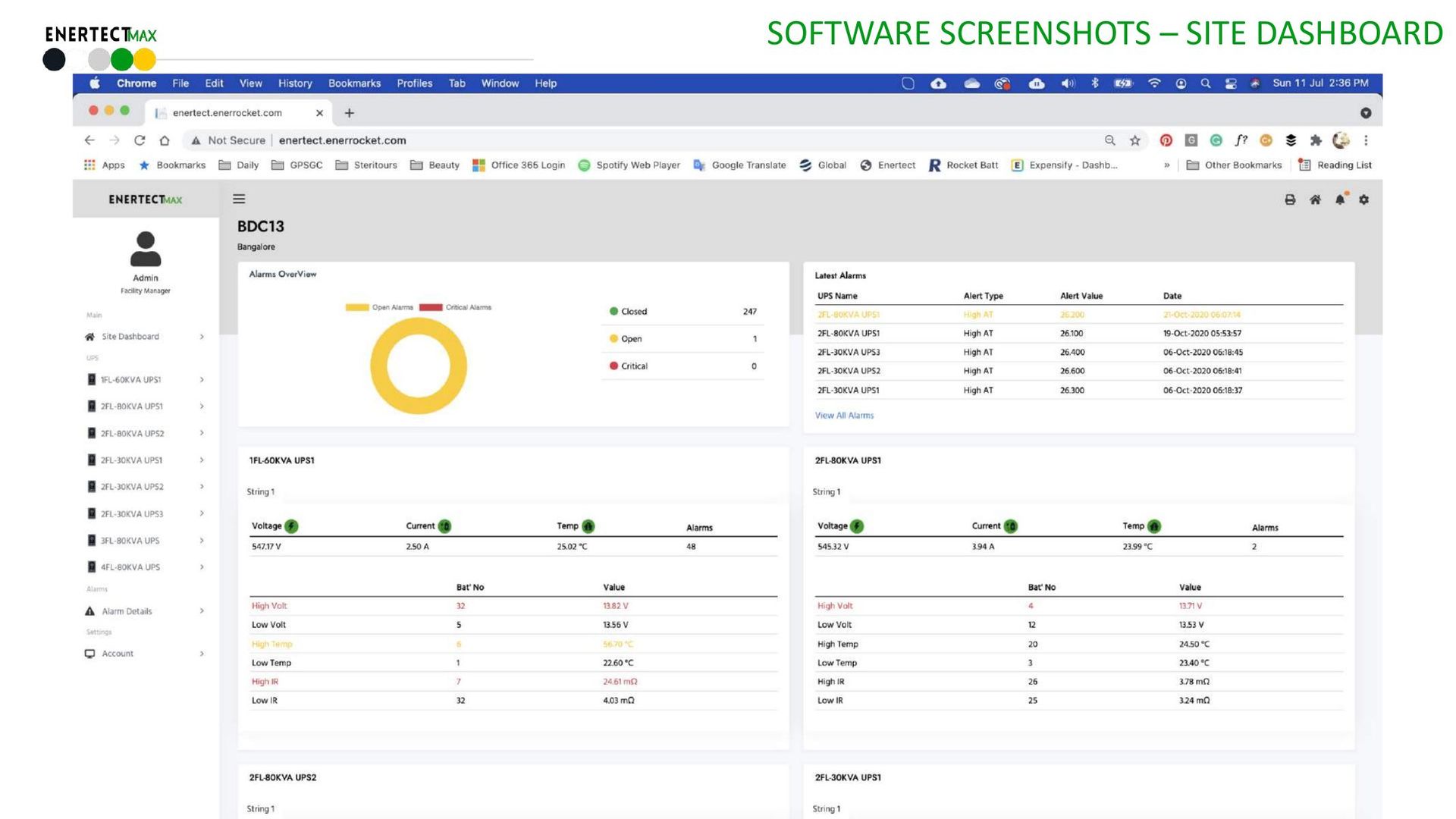Click the green Voltage icon for 1FL-60KVA UPS1
This screenshot has width=1456, height=819.
pyautogui.click(x=291, y=526)
